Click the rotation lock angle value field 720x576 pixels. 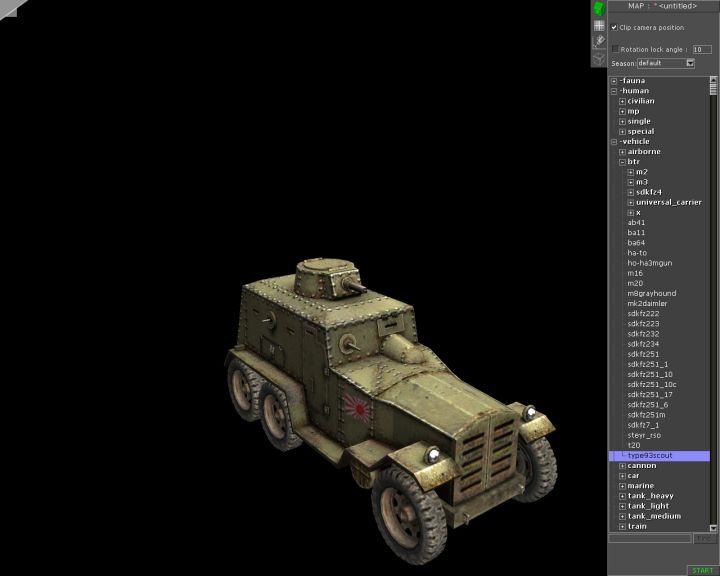click(x=701, y=48)
